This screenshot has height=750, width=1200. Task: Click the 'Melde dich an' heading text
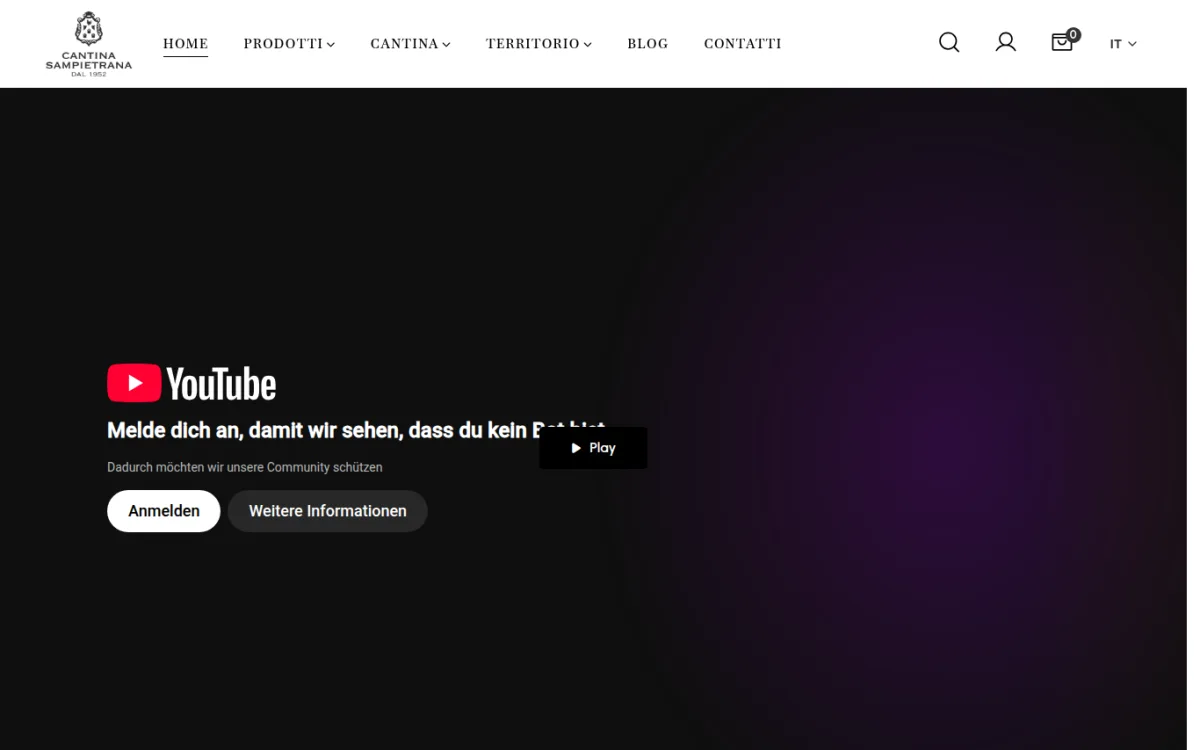click(x=320, y=431)
